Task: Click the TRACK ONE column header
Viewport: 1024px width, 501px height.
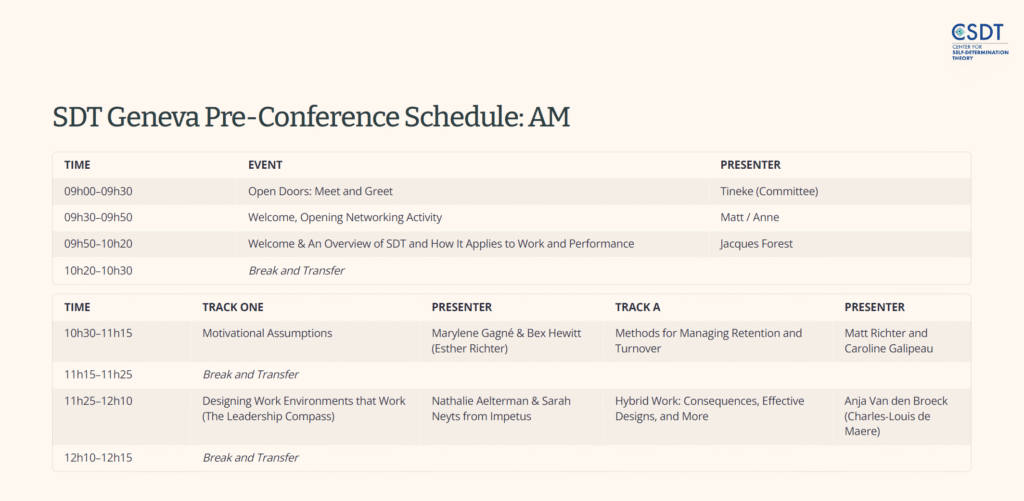Action: [232, 307]
